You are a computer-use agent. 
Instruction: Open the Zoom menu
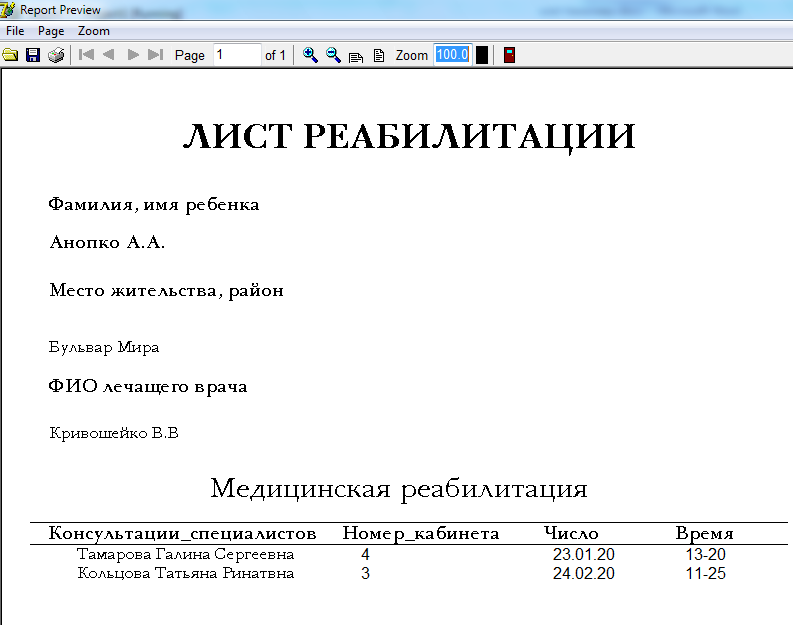point(94,31)
